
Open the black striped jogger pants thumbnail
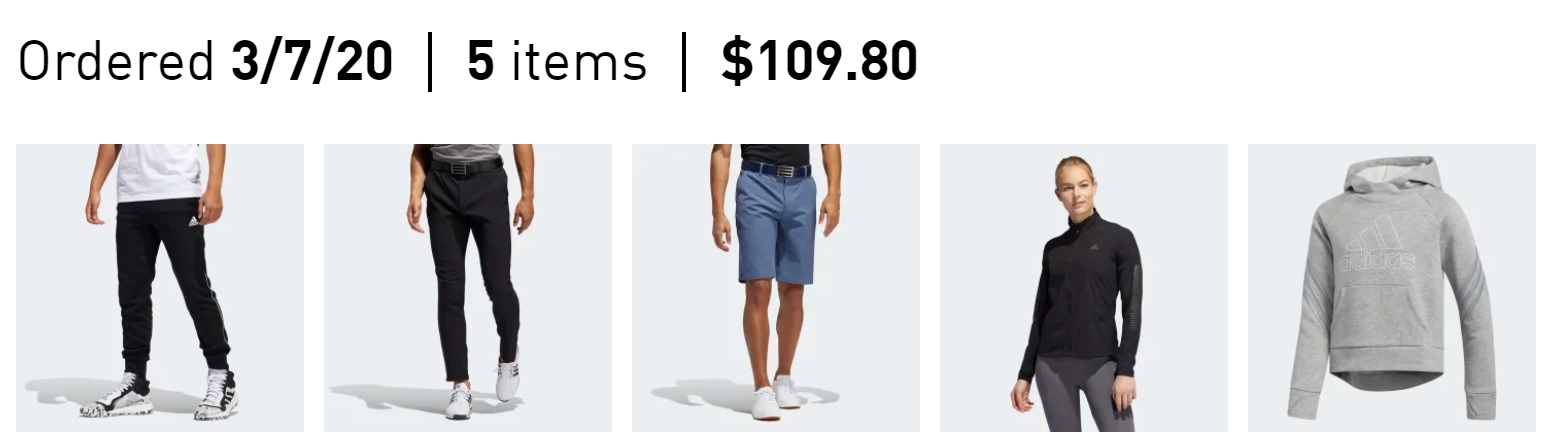(x=160, y=288)
